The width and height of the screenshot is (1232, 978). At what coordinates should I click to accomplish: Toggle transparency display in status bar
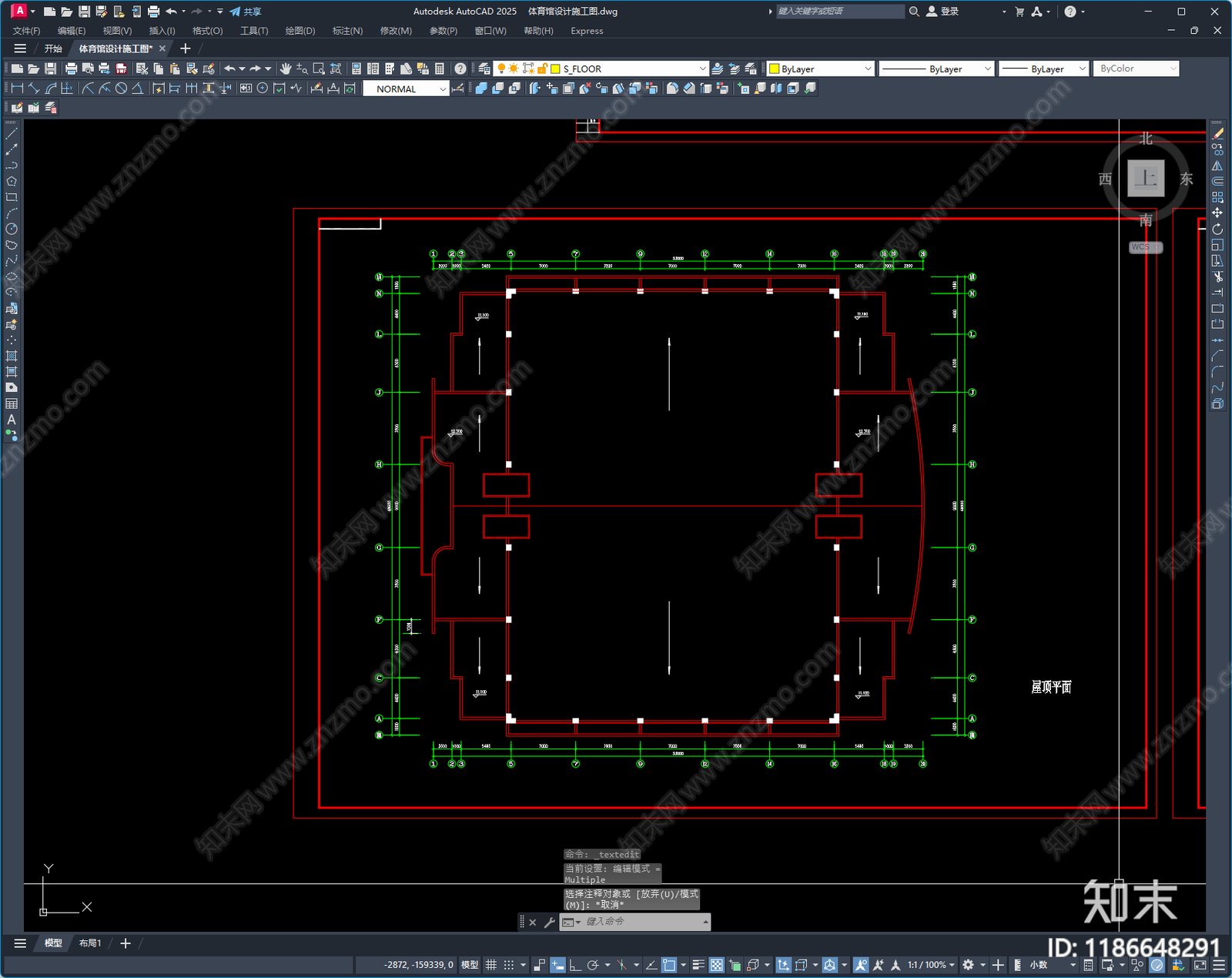click(x=716, y=965)
